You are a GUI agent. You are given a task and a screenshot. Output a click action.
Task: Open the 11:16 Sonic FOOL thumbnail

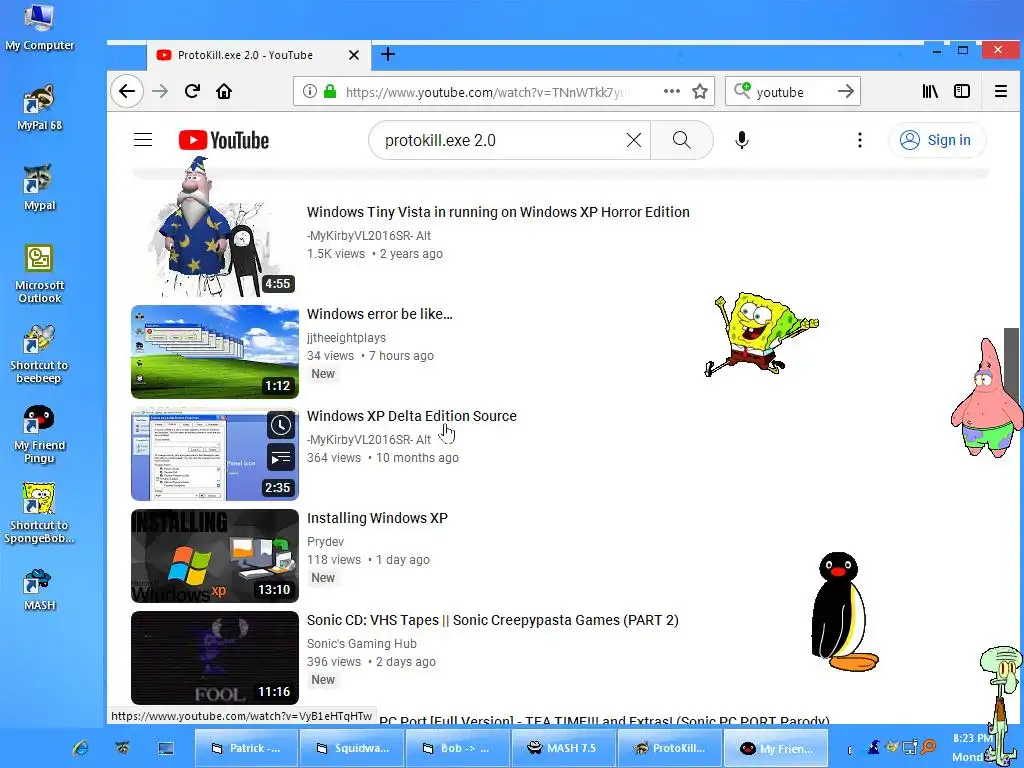pyautogui.click(x=215, y=658)
